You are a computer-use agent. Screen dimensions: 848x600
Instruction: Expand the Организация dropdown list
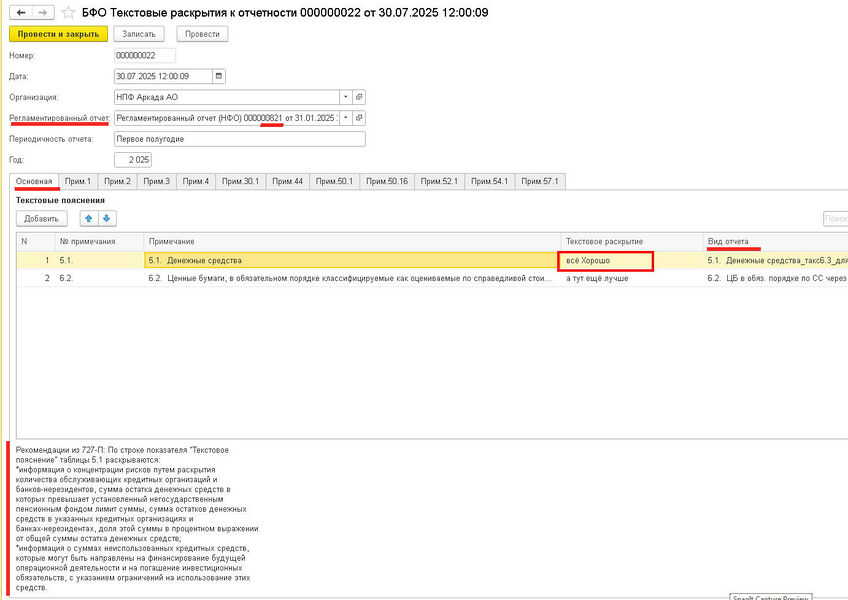(345, 97)
